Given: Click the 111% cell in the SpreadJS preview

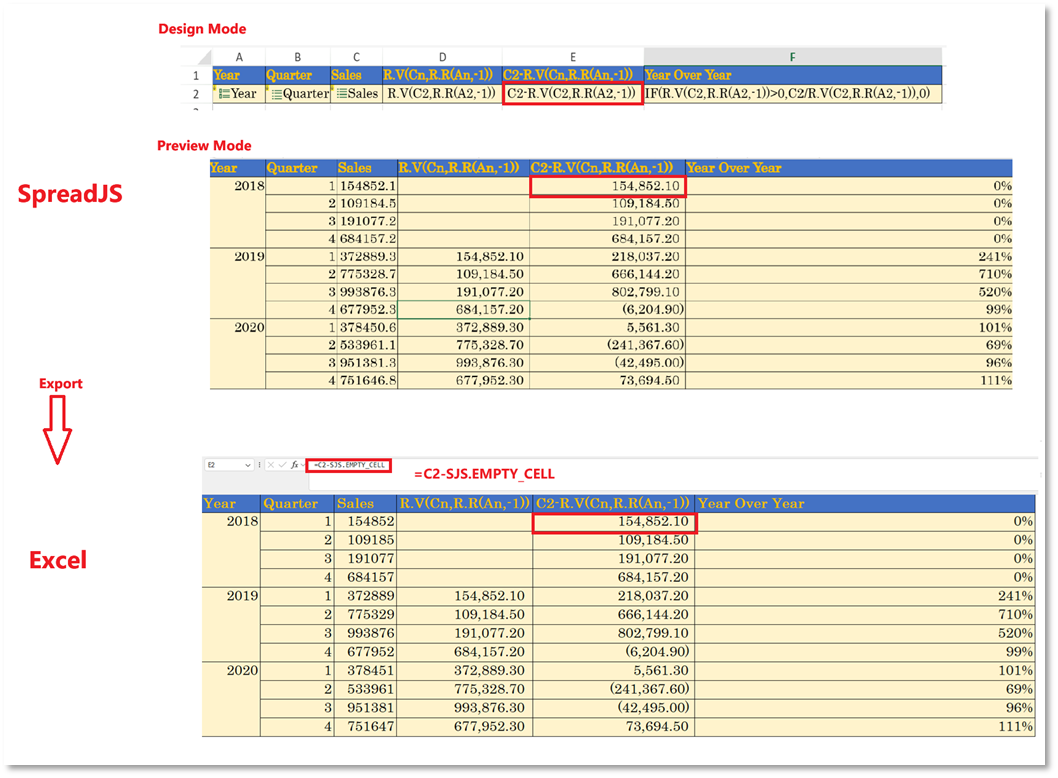Looking at the screenshot, I should (849, 381).
